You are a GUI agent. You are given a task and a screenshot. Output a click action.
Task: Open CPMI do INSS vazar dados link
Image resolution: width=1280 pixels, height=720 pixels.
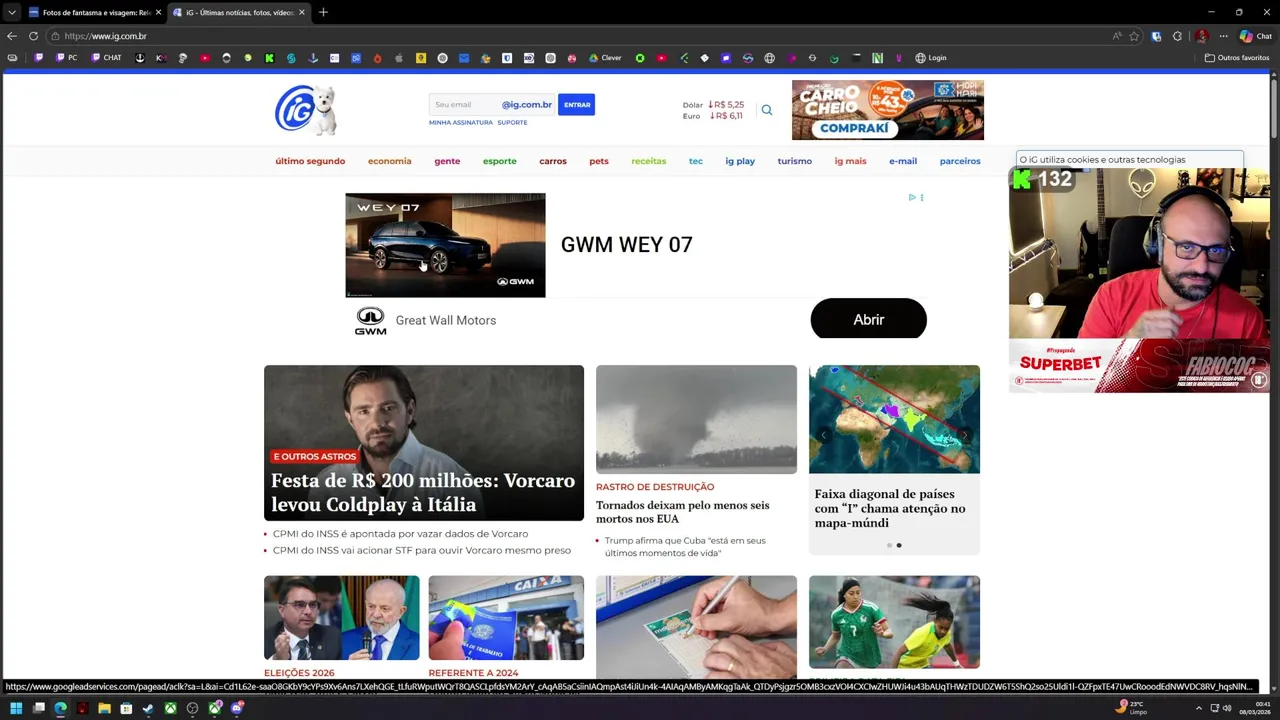[x=400, y=534]
